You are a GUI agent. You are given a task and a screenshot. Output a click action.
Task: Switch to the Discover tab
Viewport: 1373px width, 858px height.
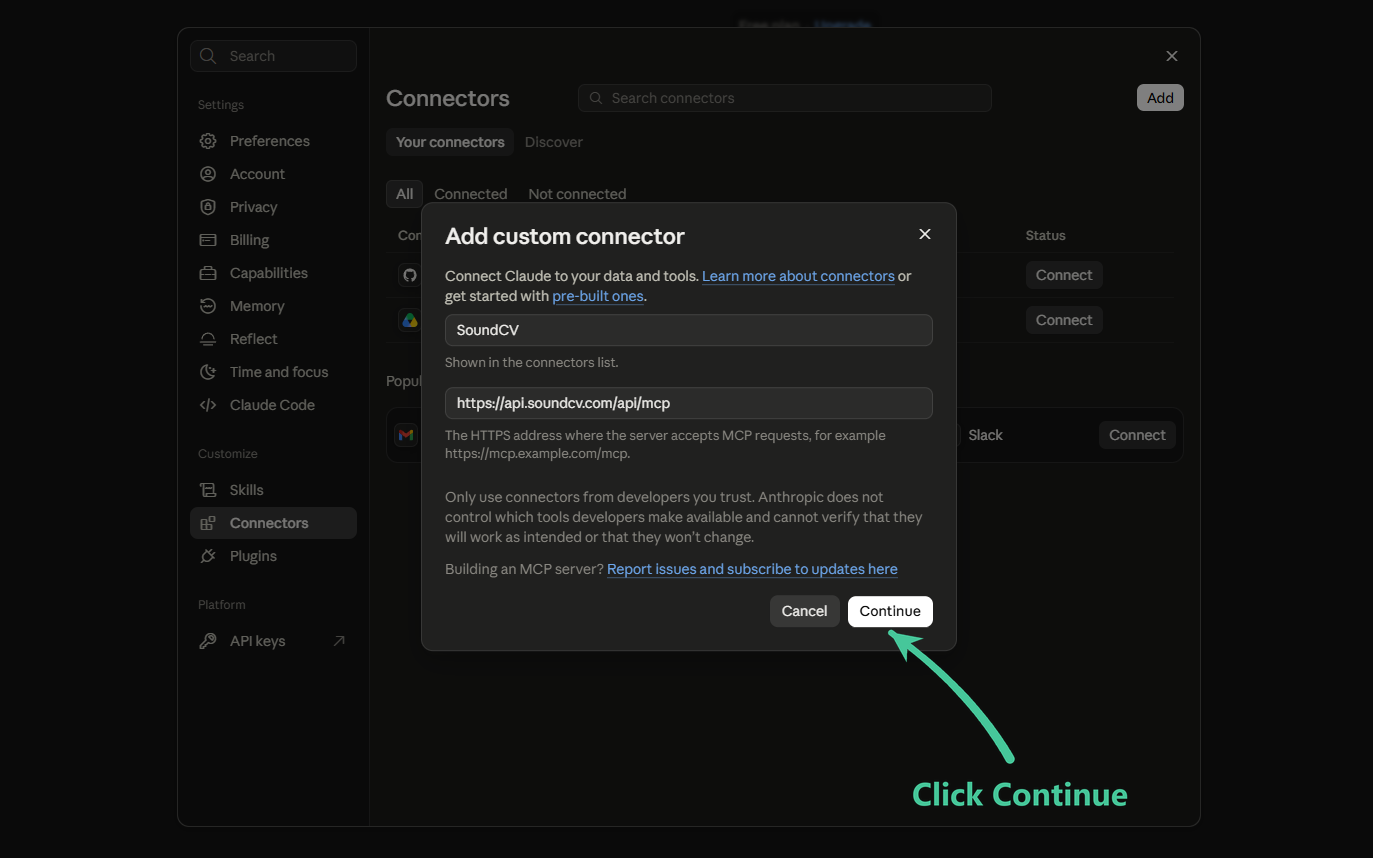[553, 142]
